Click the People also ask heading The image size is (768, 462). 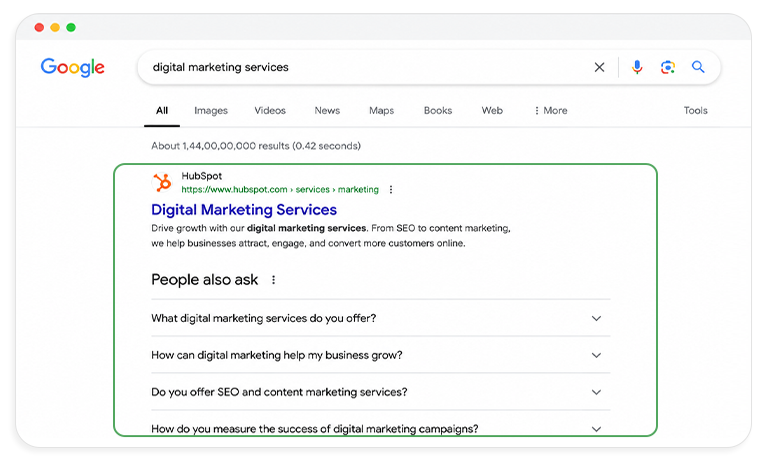pos(205,280)
